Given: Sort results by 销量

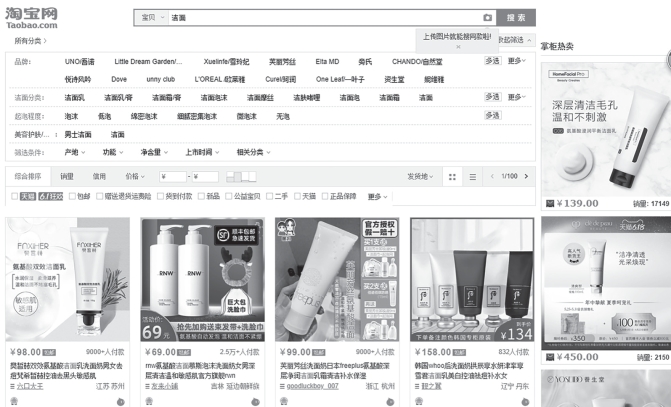Looking at the screenshot, I should [x=67, y=176].
